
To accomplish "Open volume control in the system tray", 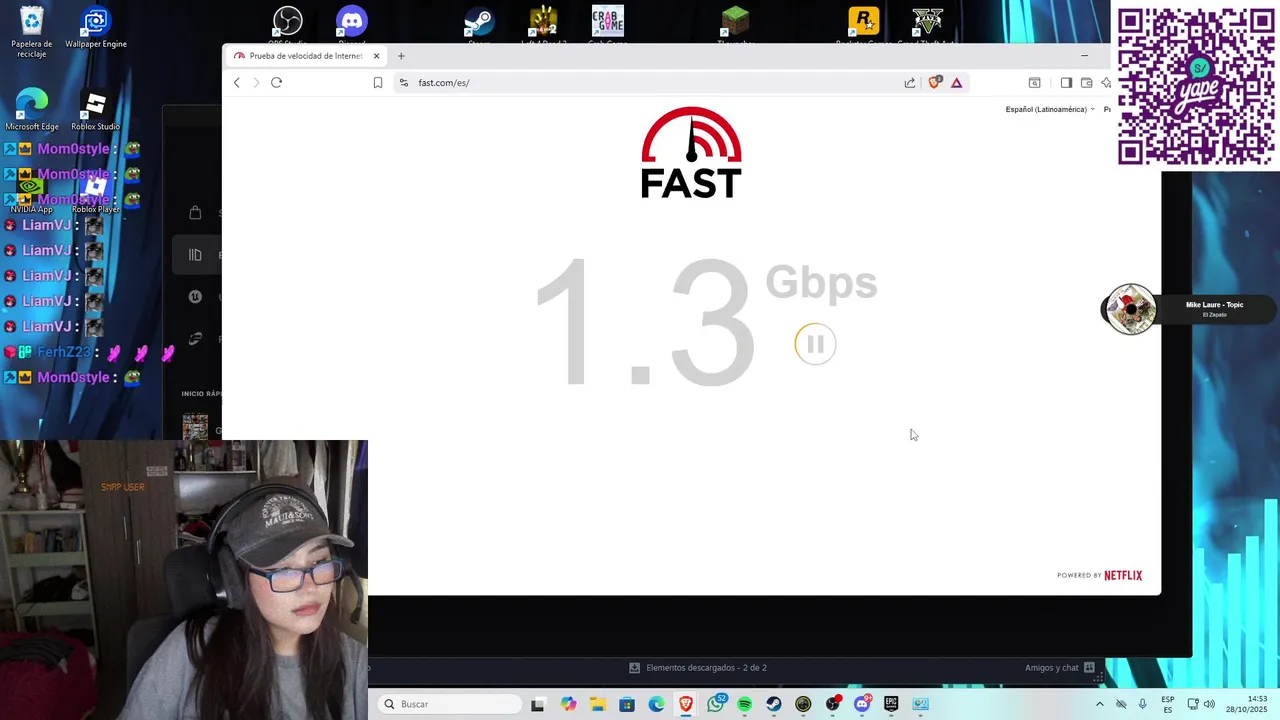I will click(1209, 704).
